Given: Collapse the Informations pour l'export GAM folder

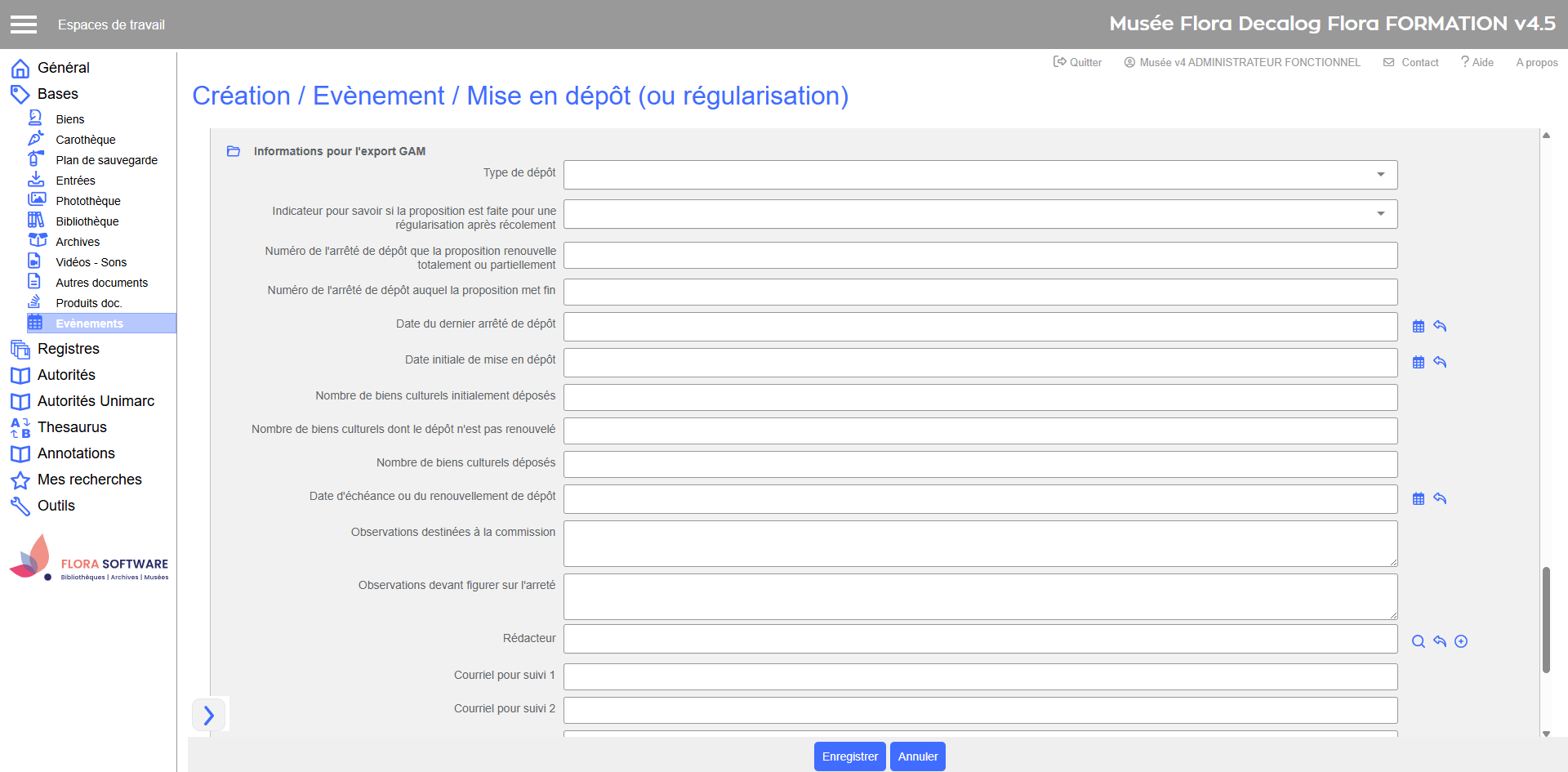Looking at the screenshot, I should click(234, 151).
